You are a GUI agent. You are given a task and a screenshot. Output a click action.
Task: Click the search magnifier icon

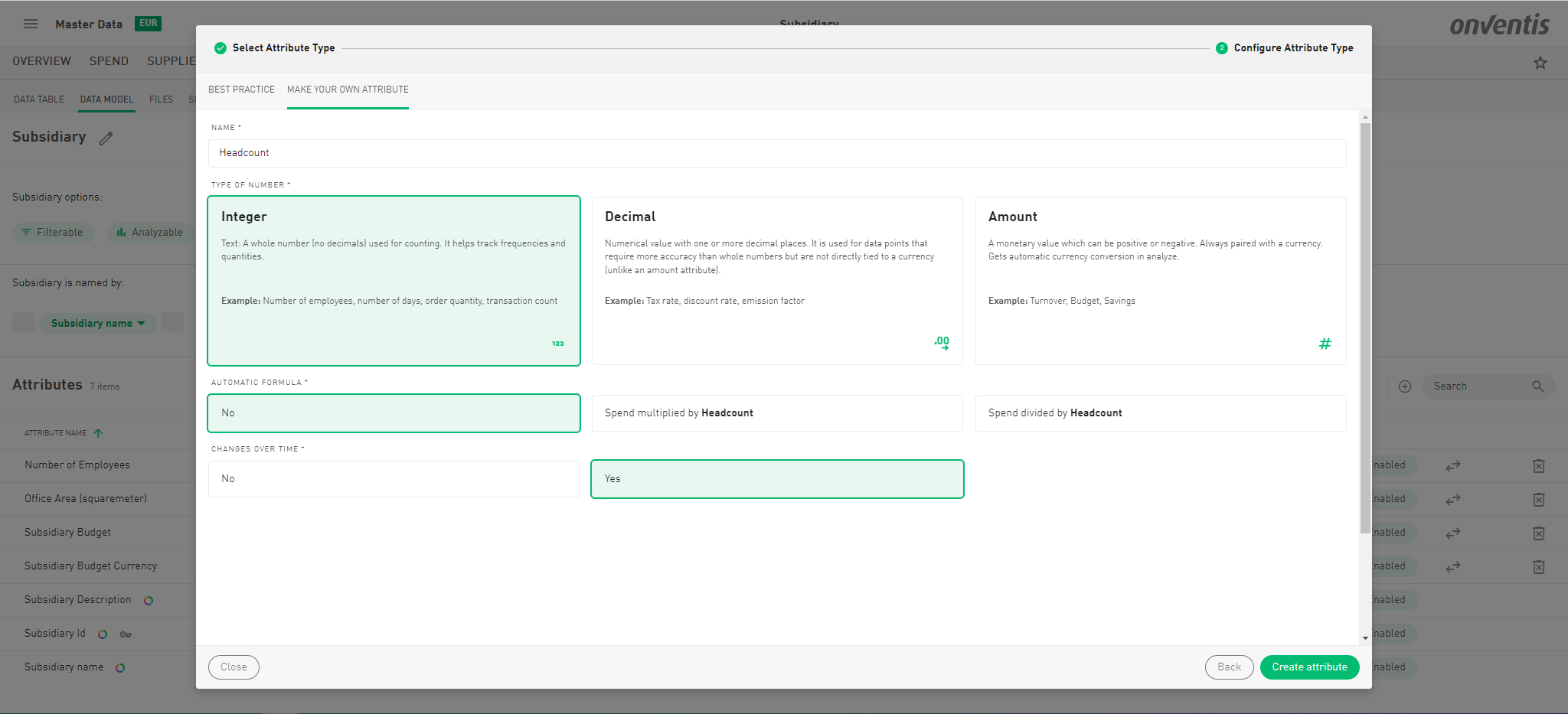point(1537,386)
